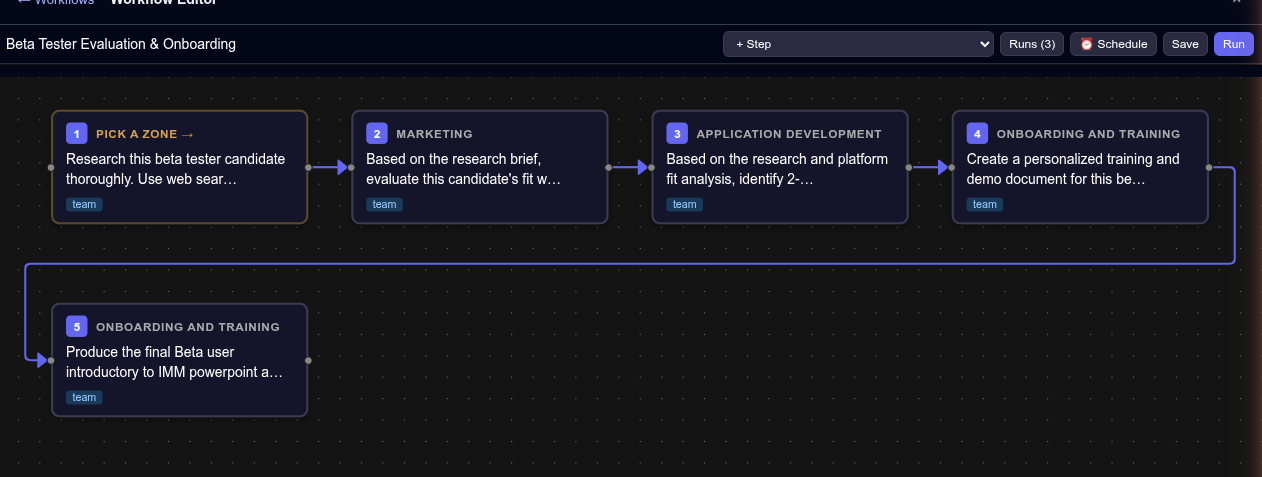Click output connector dot of step 1
The image size is (1262, 477).
tap(308, 167)
